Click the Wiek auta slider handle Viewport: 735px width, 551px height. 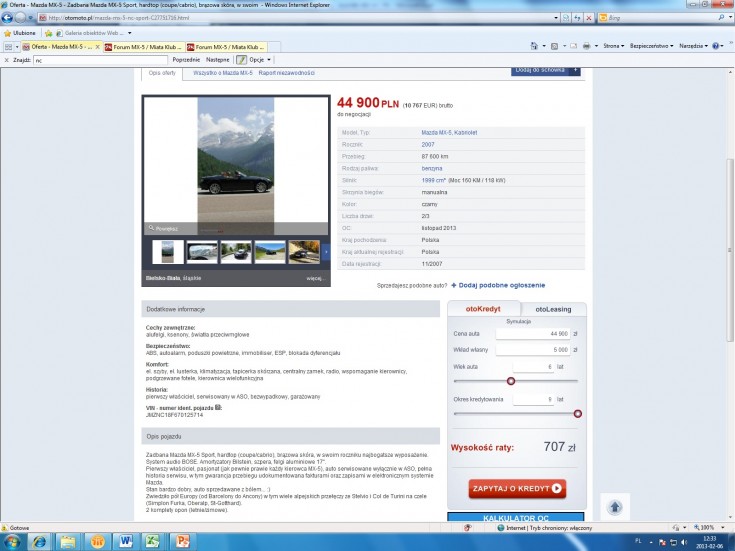511,381
